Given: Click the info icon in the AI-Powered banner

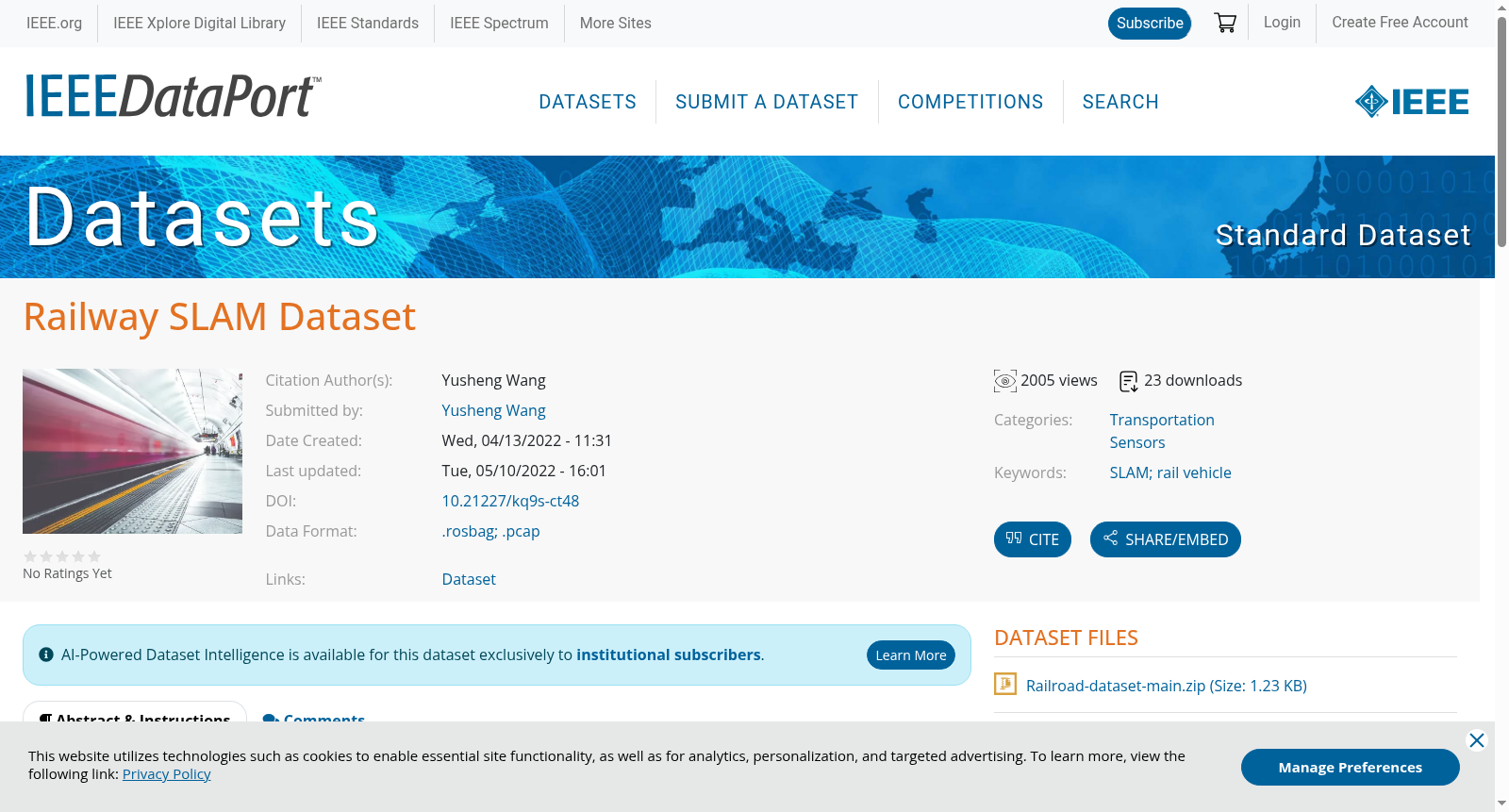Looking at the screenshot, I should point(46,655).
